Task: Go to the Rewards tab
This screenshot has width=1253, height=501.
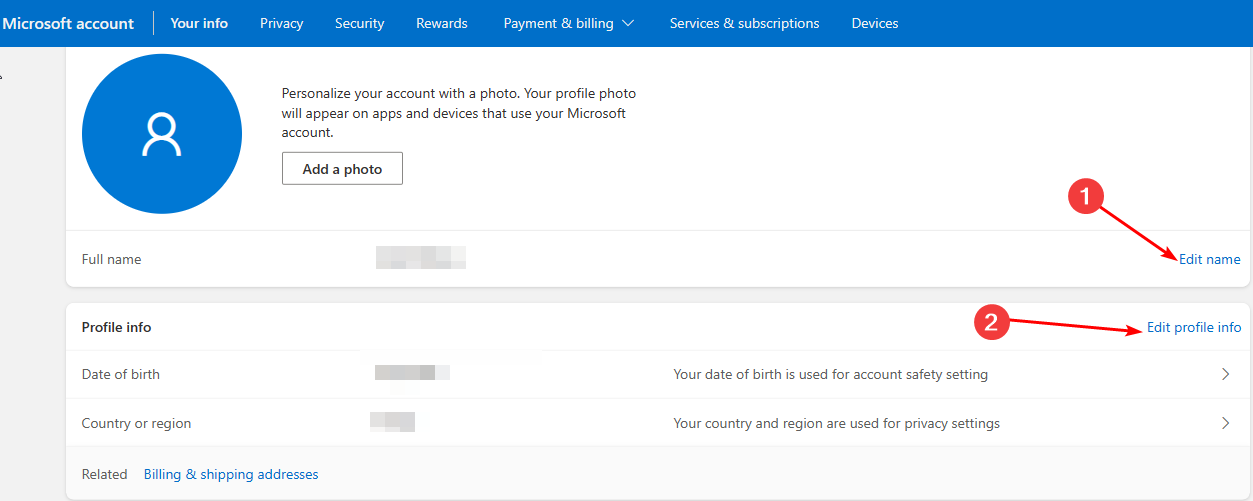Action: [x=441, y=23]
